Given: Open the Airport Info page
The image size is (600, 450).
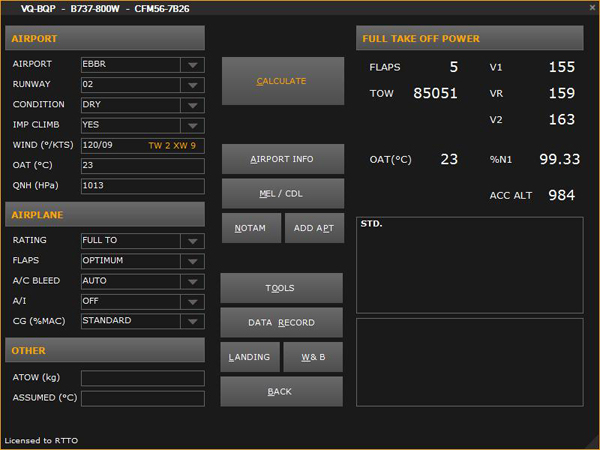Looking at the screenshot, I should pos(282,159).
